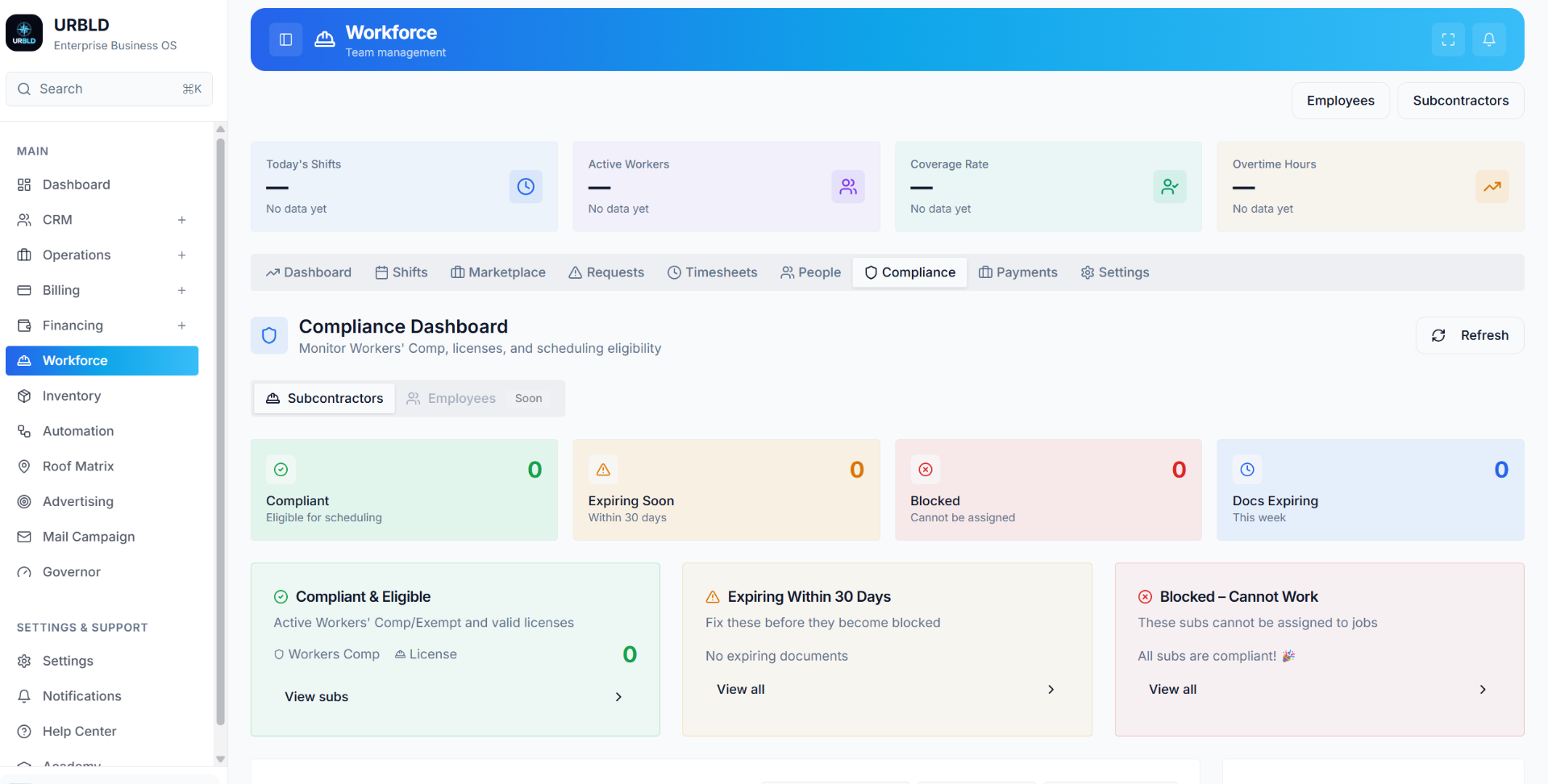The image size is (1548, 784).
Task: Expand the Financing submenu plus
Action: click(182, 326)
